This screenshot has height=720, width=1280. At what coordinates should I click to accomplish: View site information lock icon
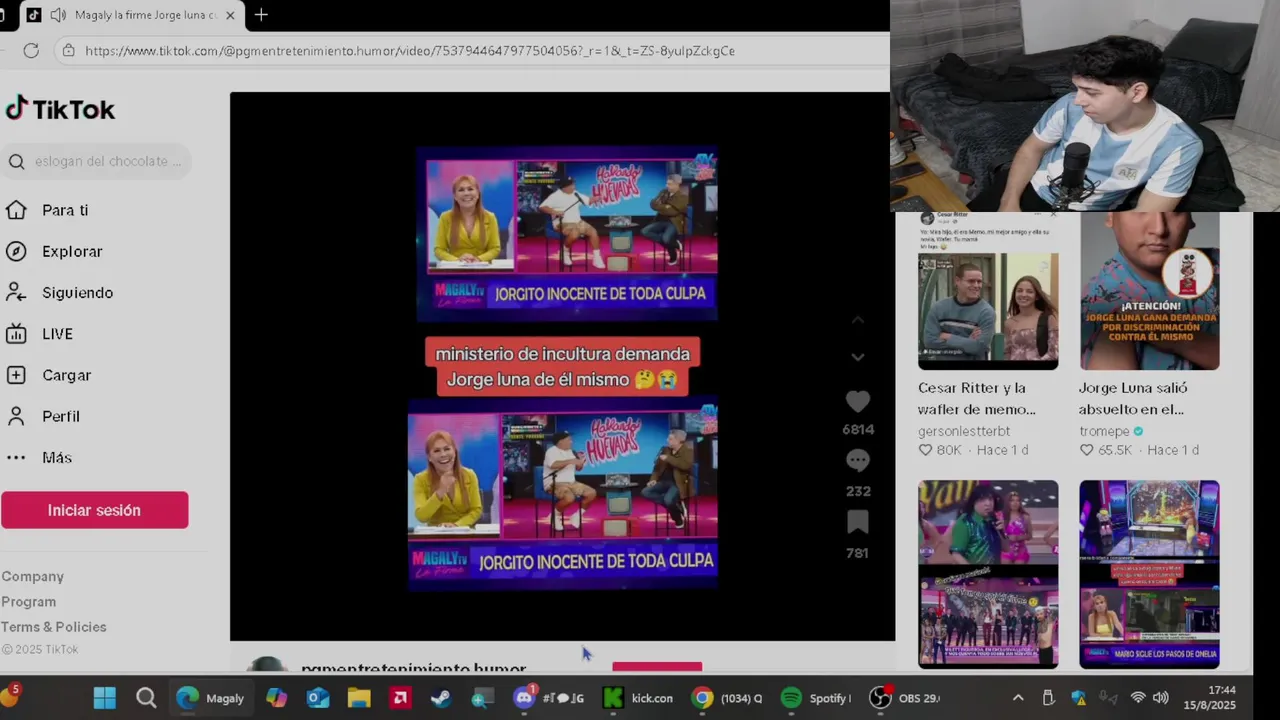[x=68, y=50]
